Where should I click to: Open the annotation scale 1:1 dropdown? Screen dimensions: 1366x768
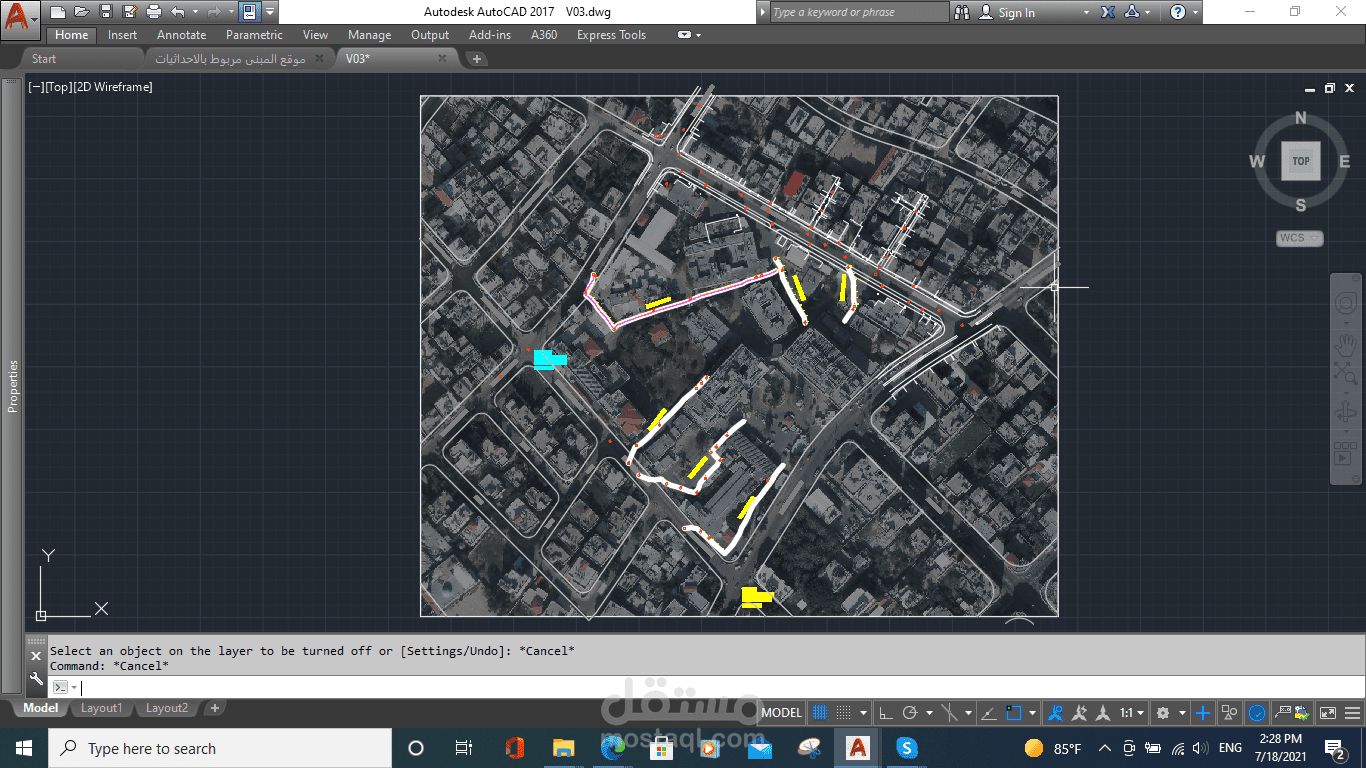pos(1132,713)
